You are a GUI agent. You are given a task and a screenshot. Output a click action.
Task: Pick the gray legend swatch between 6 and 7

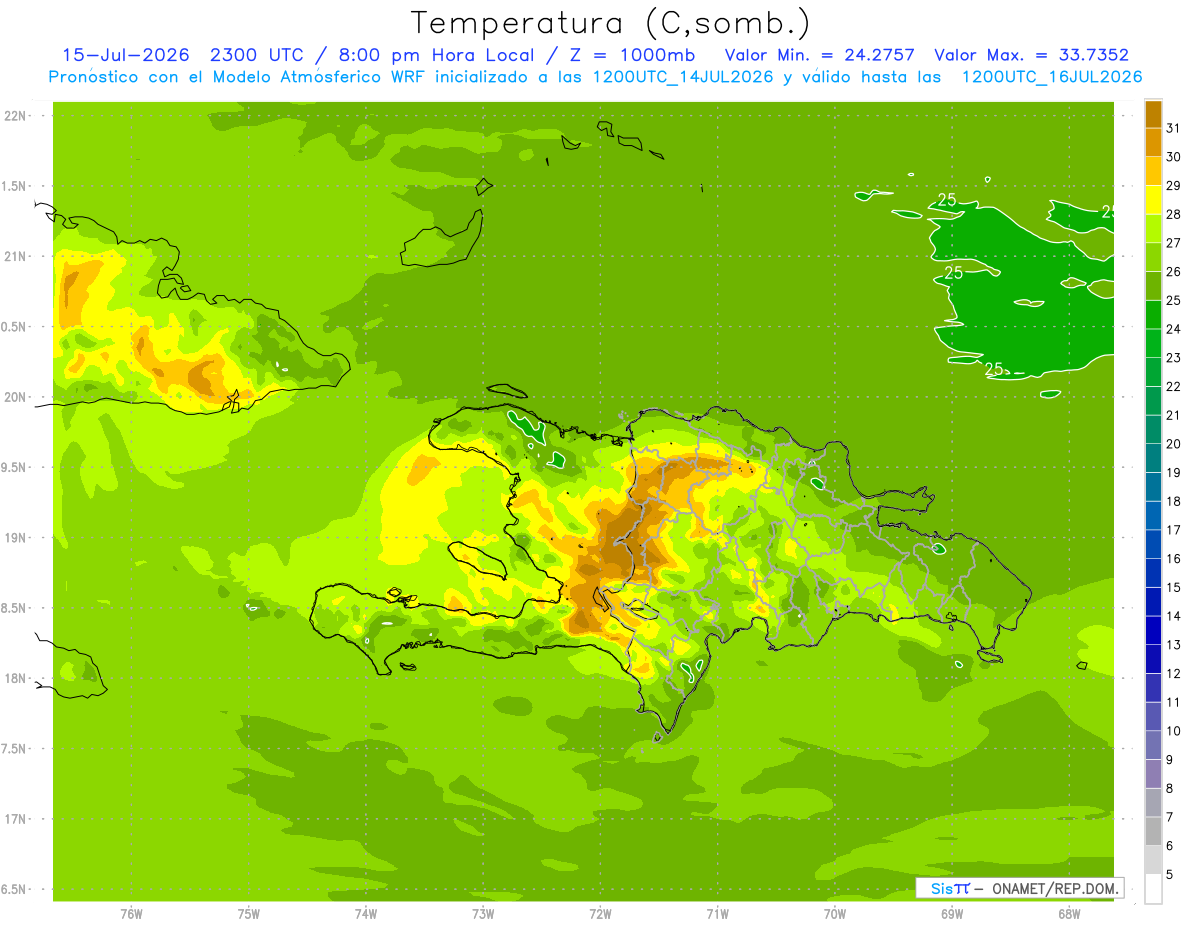point(1153,831)
